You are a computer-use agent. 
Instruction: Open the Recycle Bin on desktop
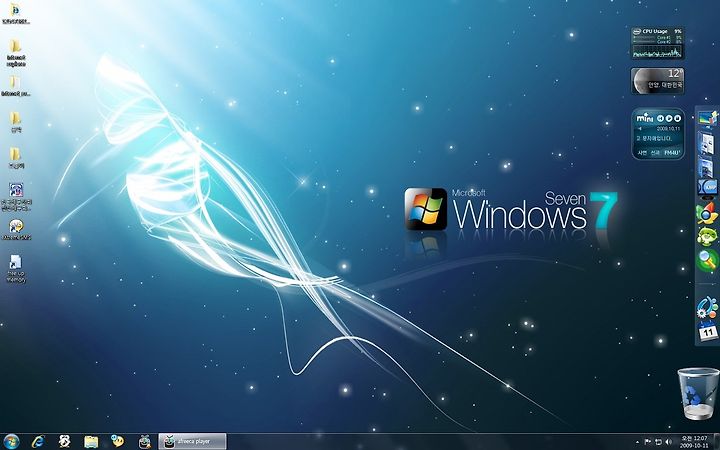click(698, 394)
